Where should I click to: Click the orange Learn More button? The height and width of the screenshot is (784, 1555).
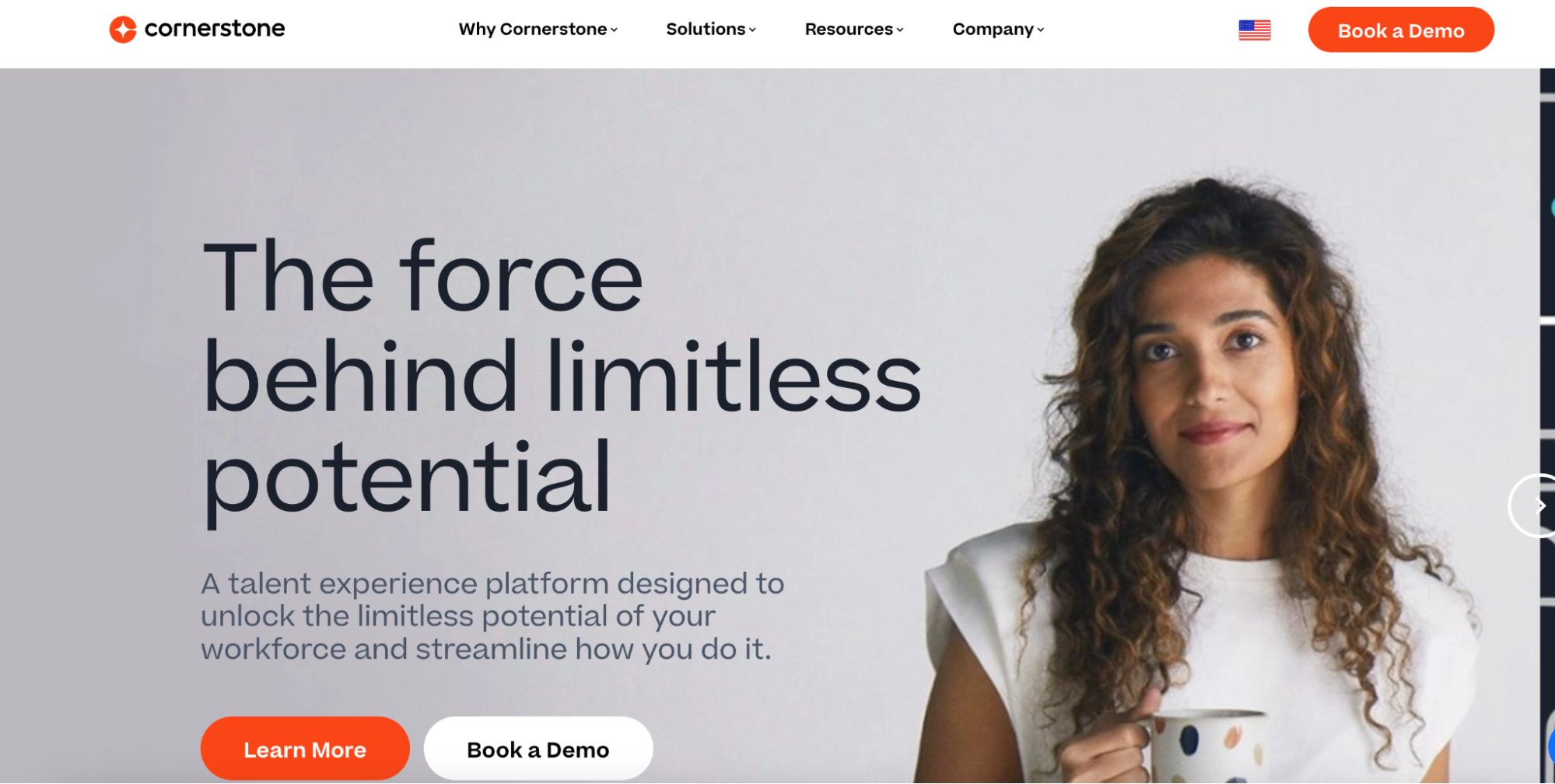pyautogui.click(x=305, y=749)
